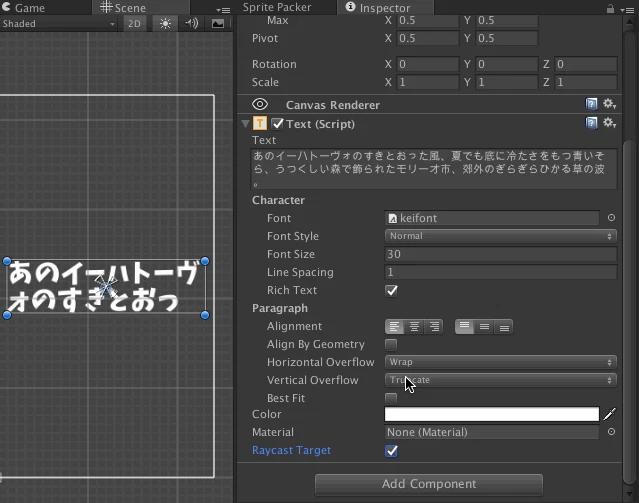Uncheck the Rich Text checkbox
Viewport: 639px width, 503px height.
point(391,291)
